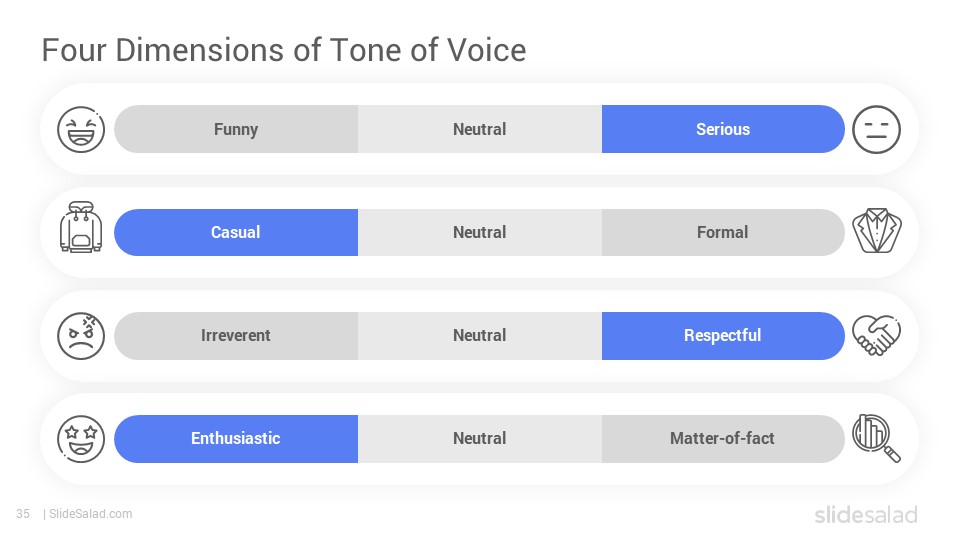Select the tuxedo suit icon next to Formal
This screenshot has width=960, height=540.
877,231
